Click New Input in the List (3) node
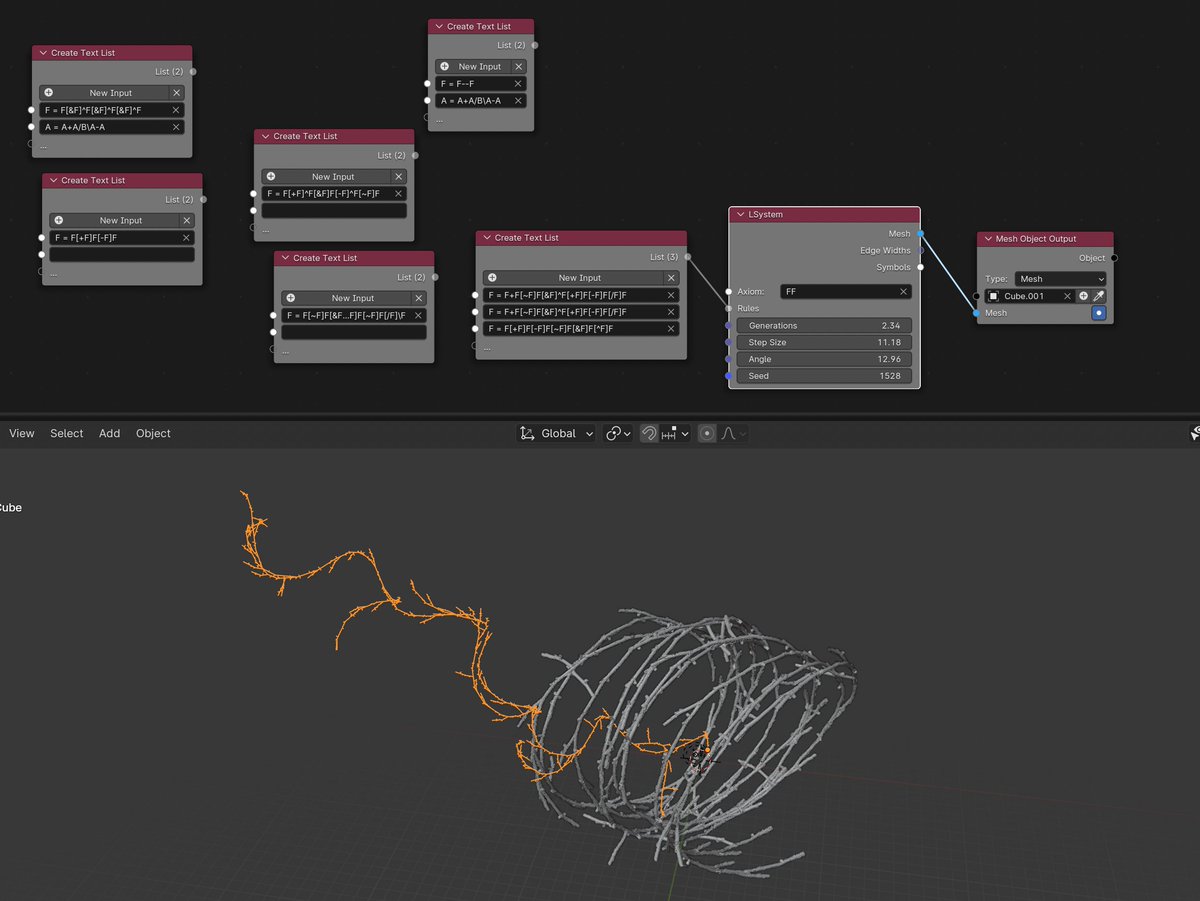The image size is (1200, 901). pos(571,278)
